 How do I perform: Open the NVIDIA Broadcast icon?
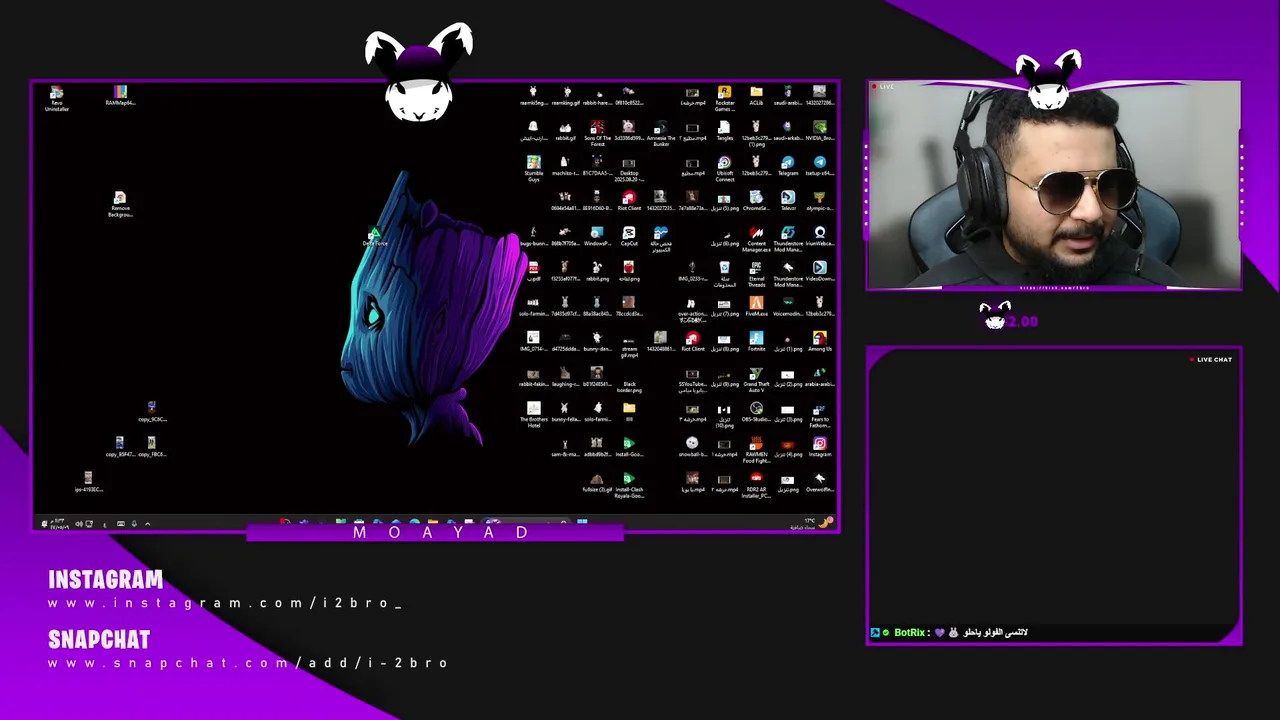point(820,132)
